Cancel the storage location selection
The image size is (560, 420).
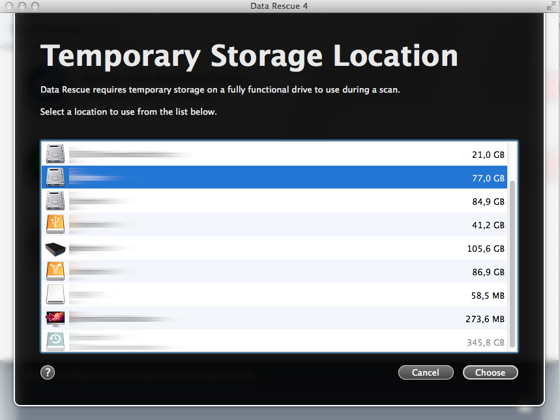coord(426,372)
